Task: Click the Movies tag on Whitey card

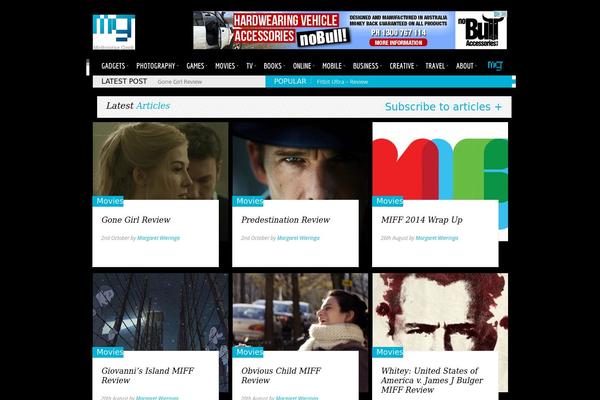Action: (388, 352)
